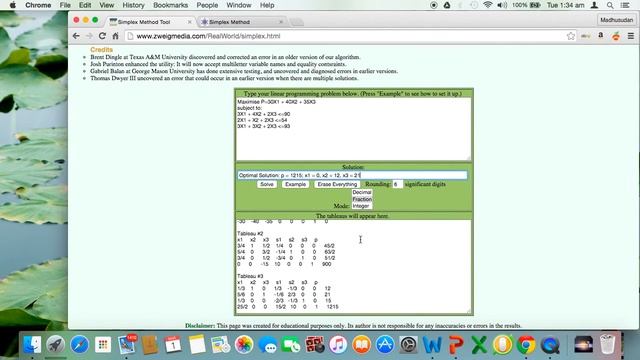
Task: Click inside the tableaus output textarea
Action: 353,267
